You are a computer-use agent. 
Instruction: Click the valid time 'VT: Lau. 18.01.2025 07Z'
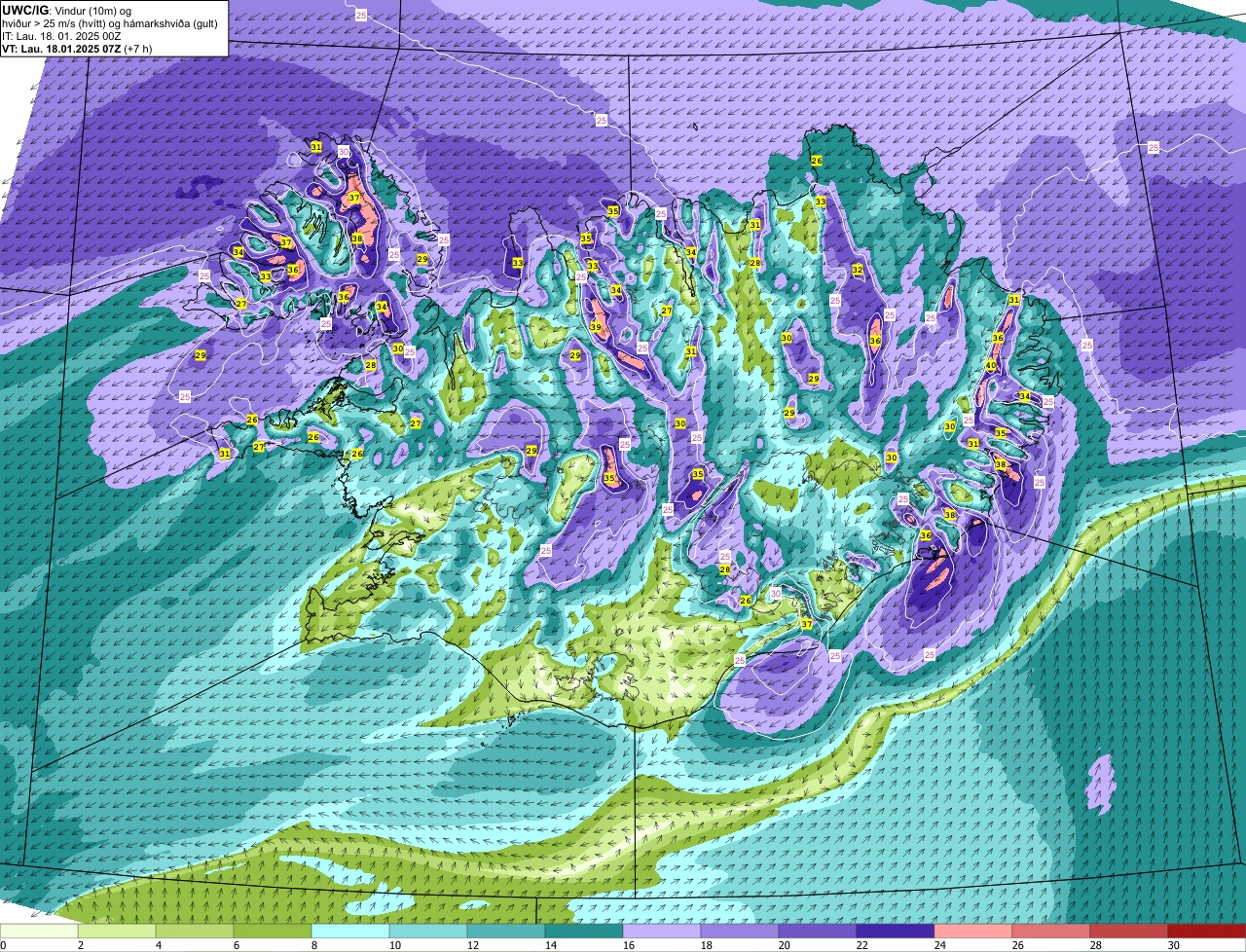pos(62,49)
